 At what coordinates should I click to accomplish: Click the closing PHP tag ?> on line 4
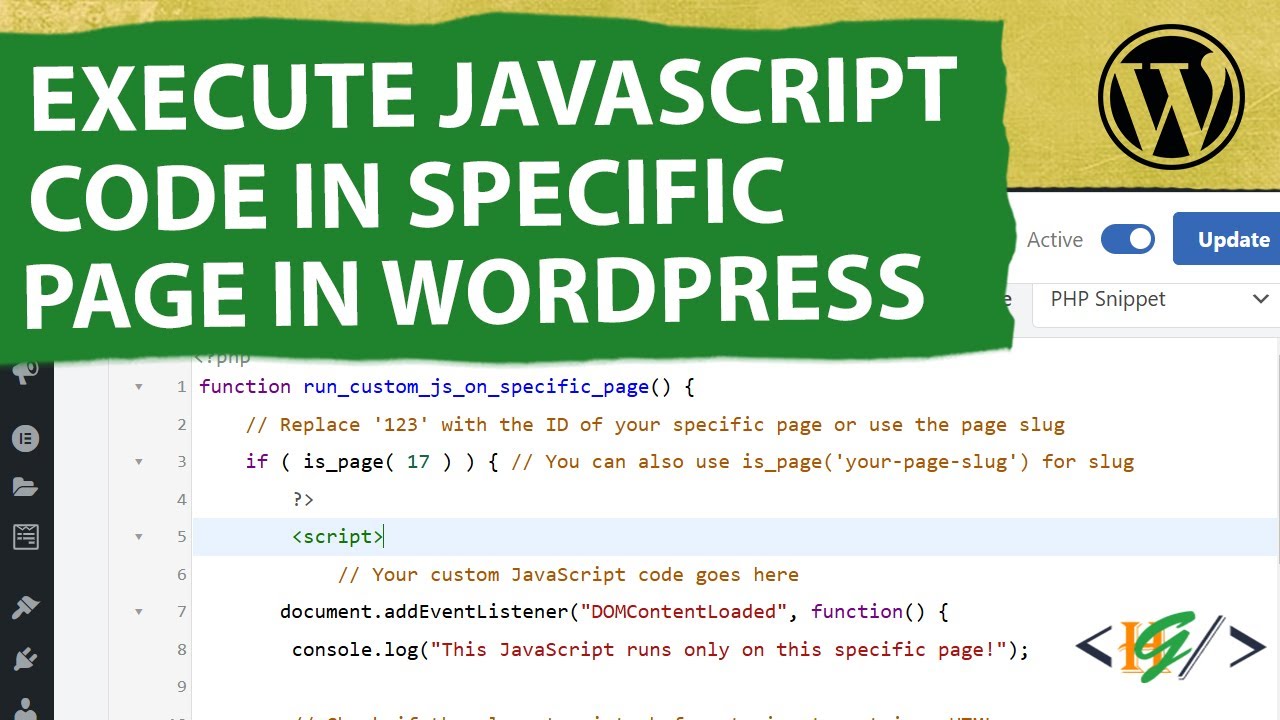click(x=303, y=499)
